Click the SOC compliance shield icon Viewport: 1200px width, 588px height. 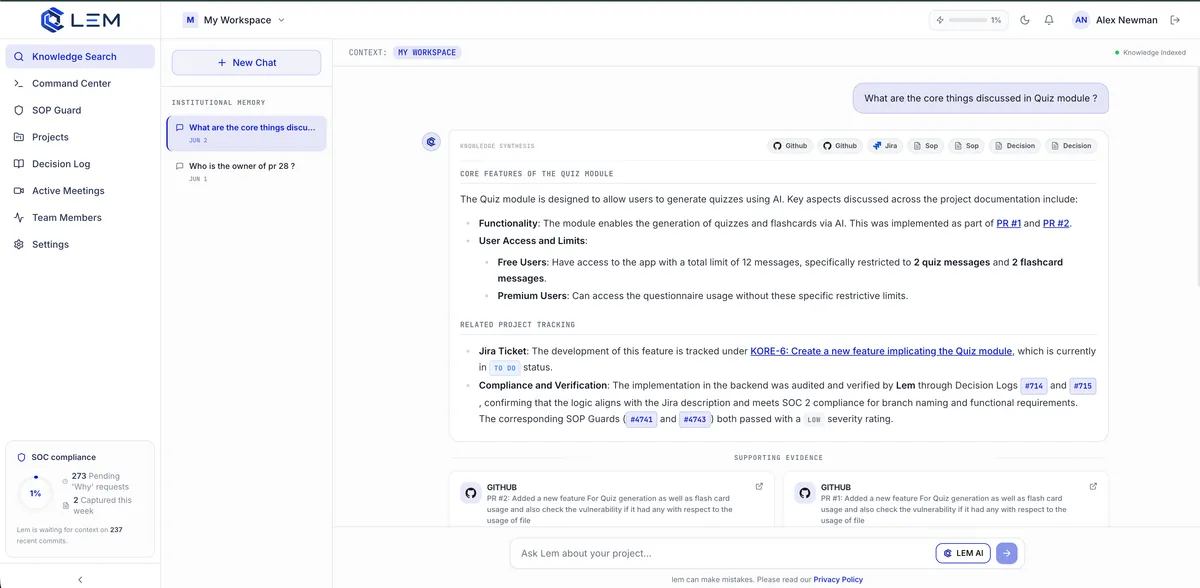[x=22, y=457]
